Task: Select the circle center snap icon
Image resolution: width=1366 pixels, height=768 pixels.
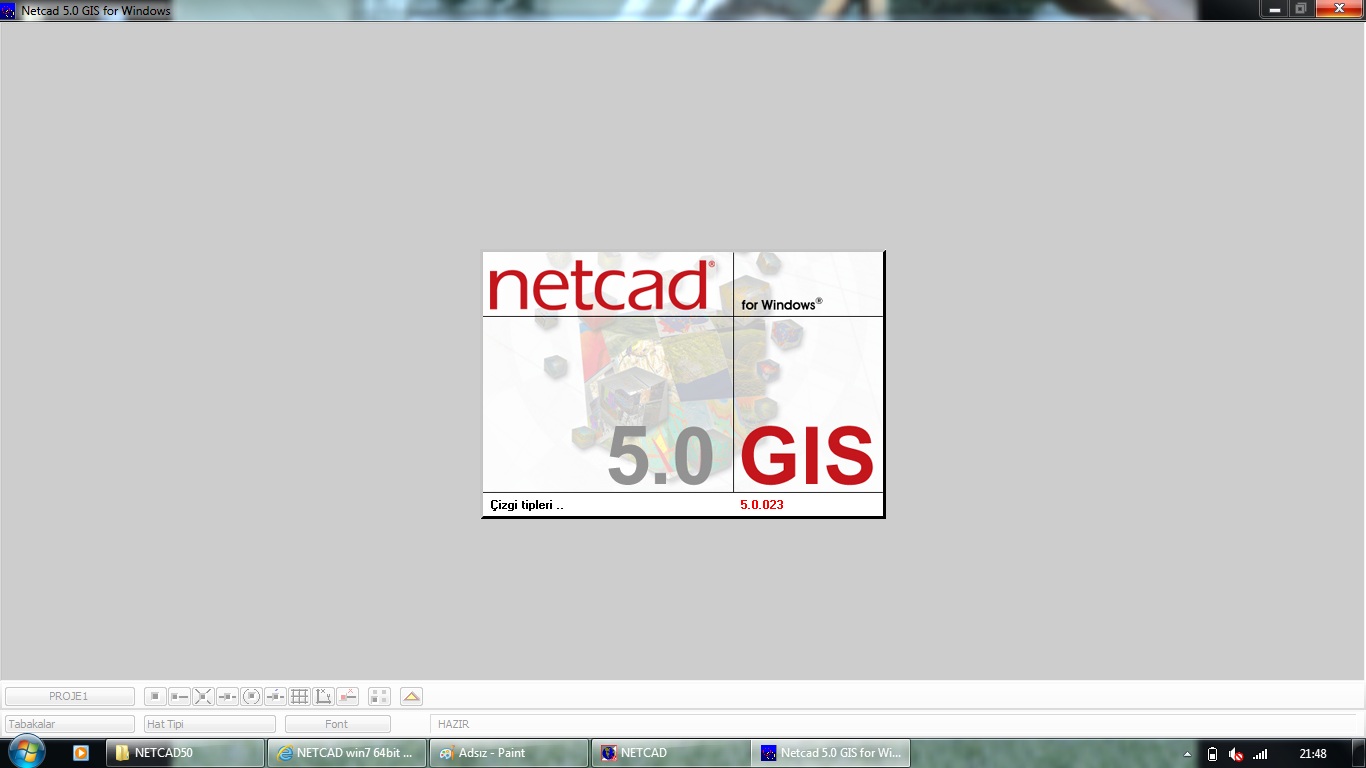Action: click(x=251, y=696)
